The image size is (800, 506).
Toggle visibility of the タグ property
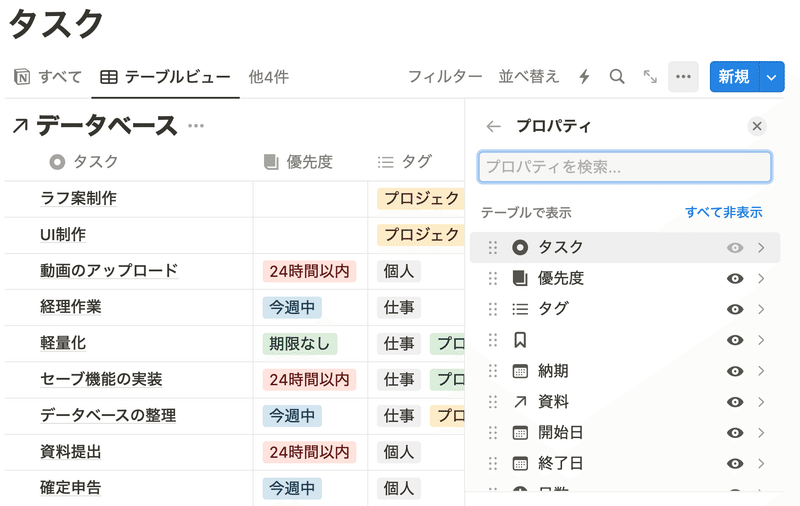(735, 310)
